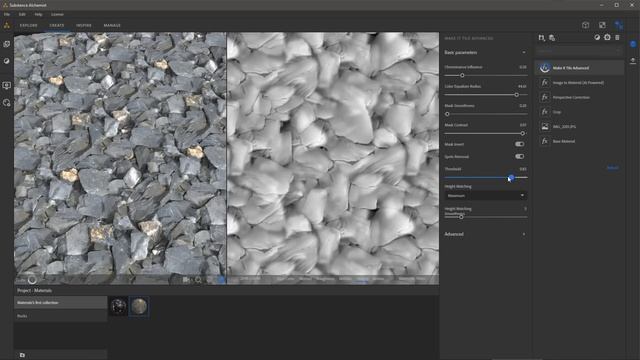The width and height of the screenshot is (640, 360).
Task: Click the circle icon at viewport bottom-left
Action: pyautogui.click(x=32, y=280)
